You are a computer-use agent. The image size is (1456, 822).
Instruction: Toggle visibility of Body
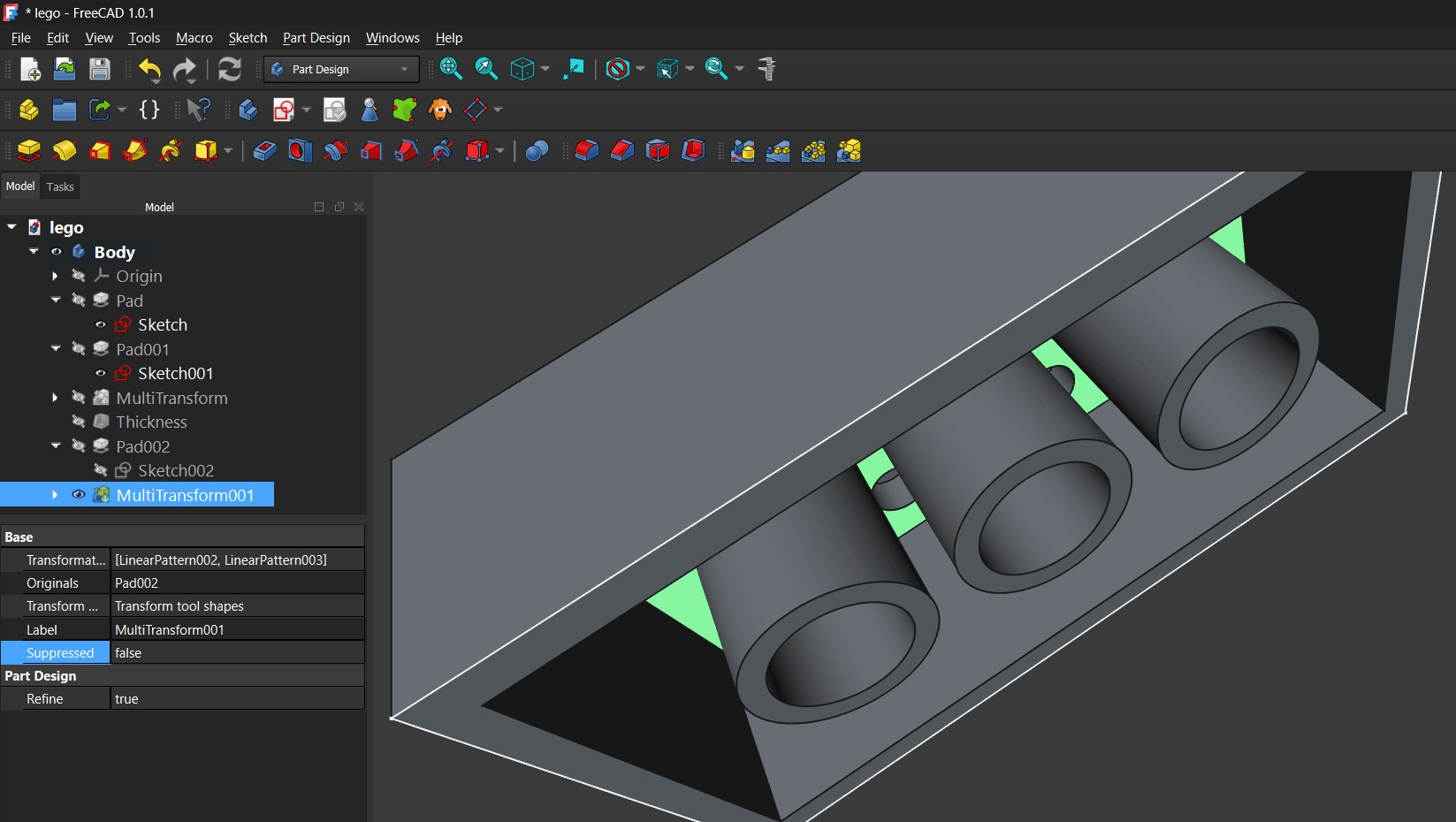point(57,252)
